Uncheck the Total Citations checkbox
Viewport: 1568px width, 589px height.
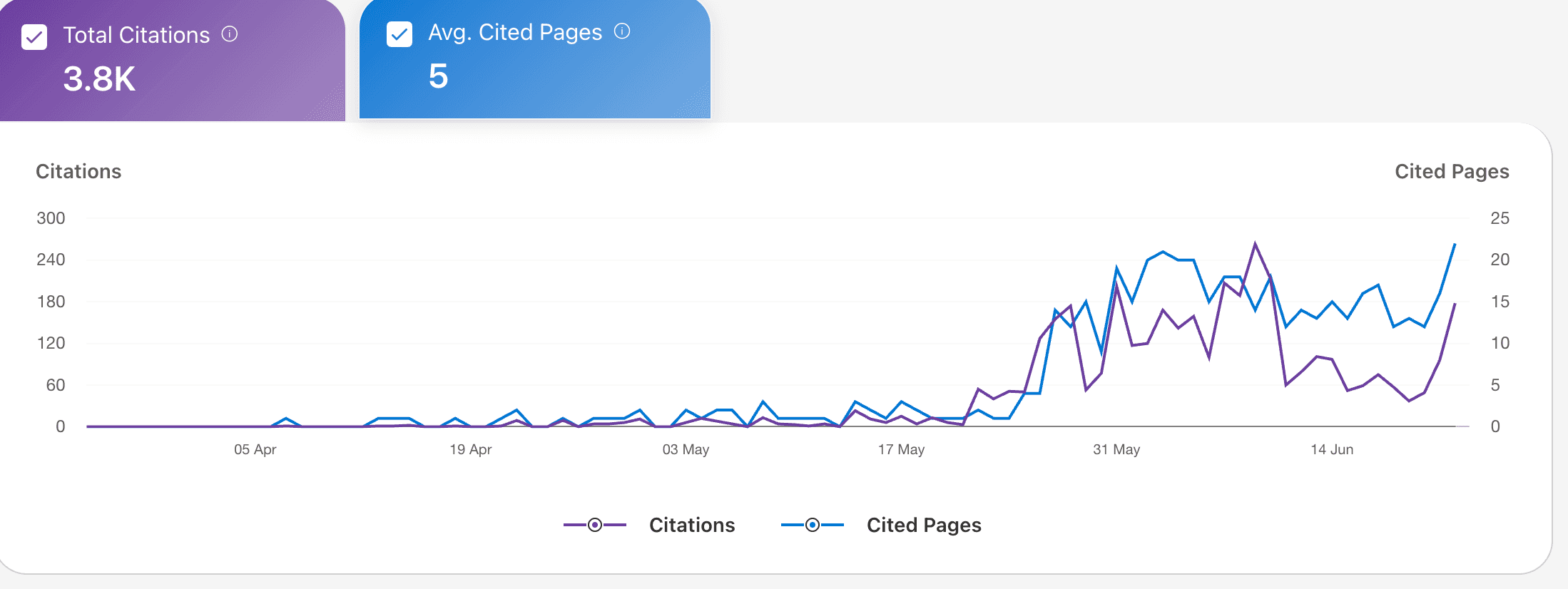coord(34,37)
